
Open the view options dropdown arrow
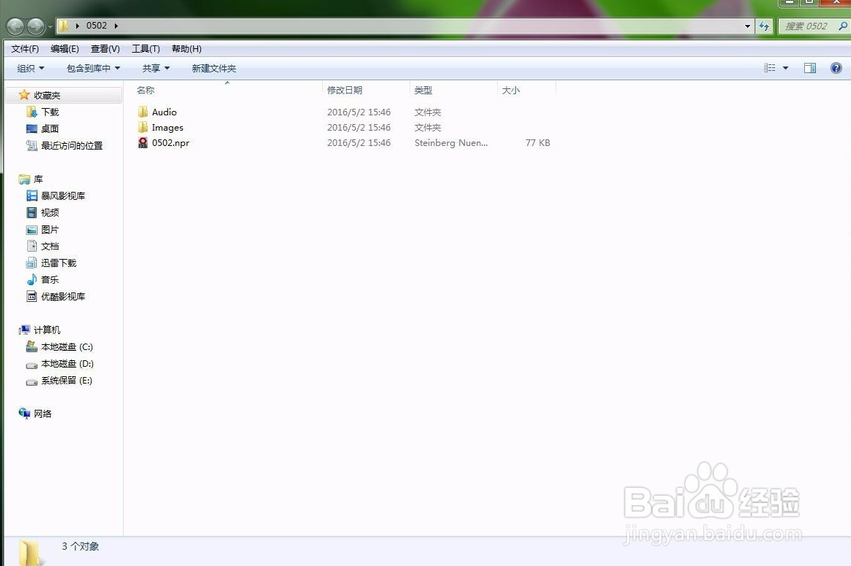(x=785, y=68)
